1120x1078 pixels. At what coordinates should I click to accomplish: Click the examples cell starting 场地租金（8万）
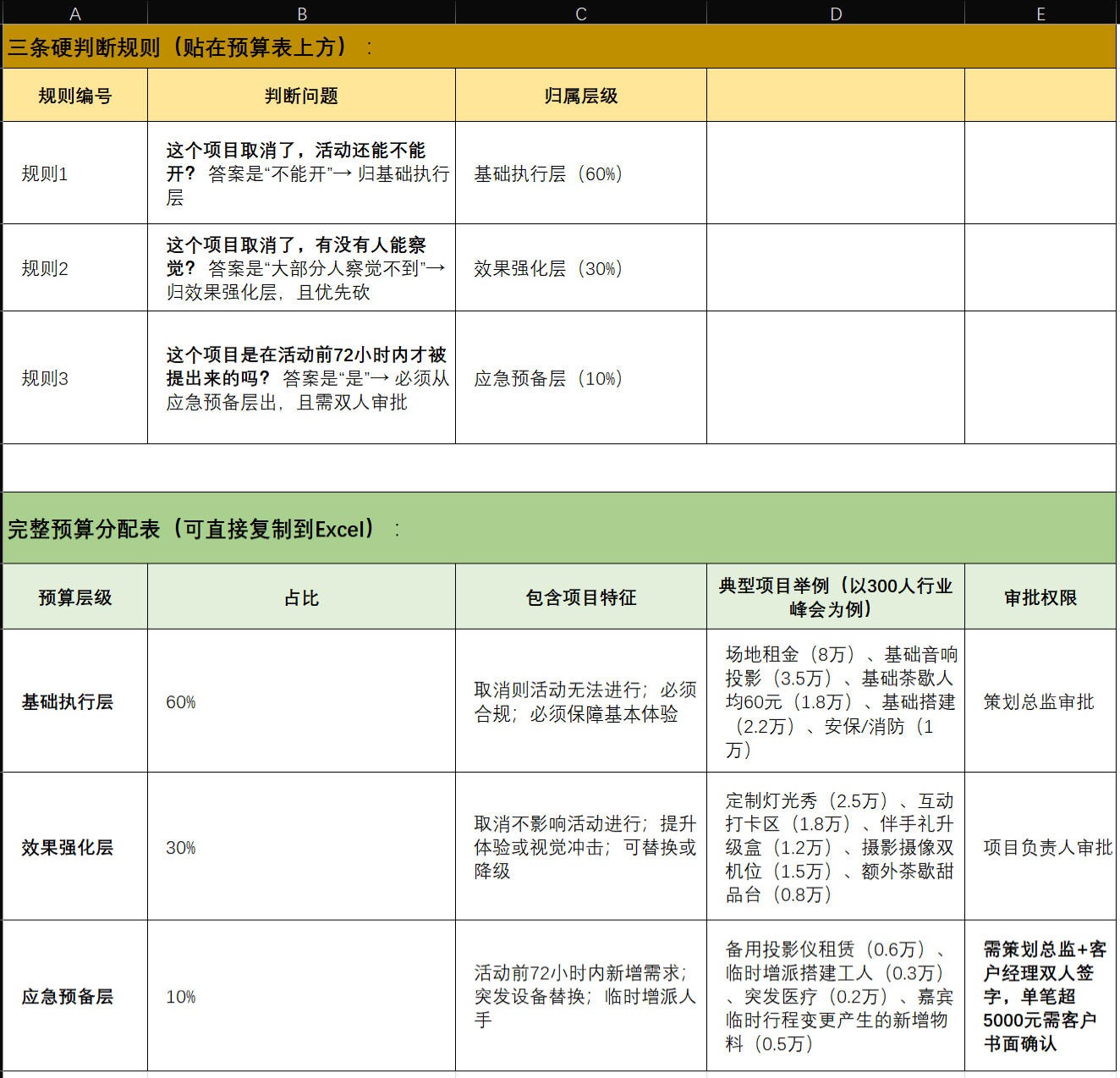pos(836,701)
